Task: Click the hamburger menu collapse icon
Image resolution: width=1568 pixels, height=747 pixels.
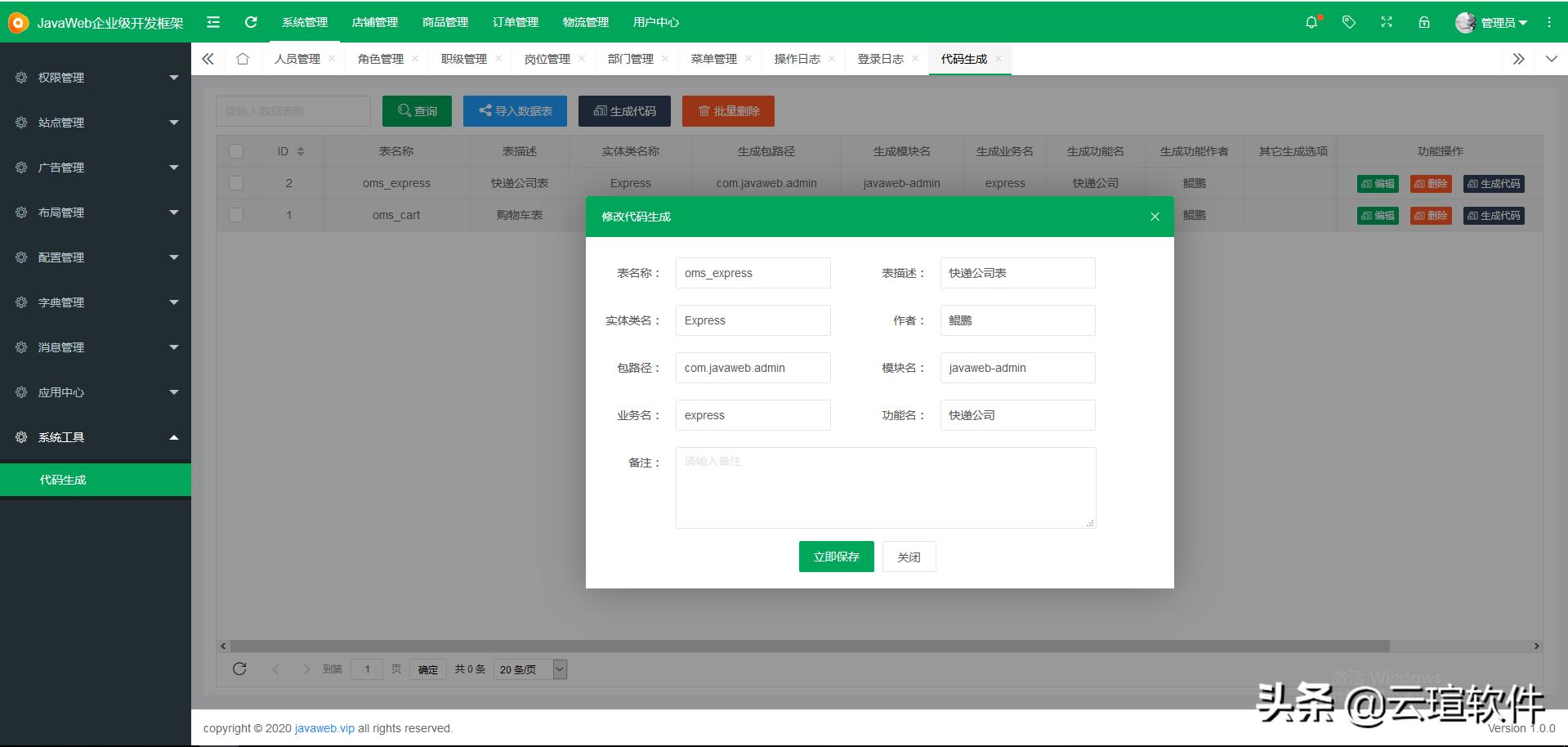Action: pyautogui.click(x=212, y=22)
